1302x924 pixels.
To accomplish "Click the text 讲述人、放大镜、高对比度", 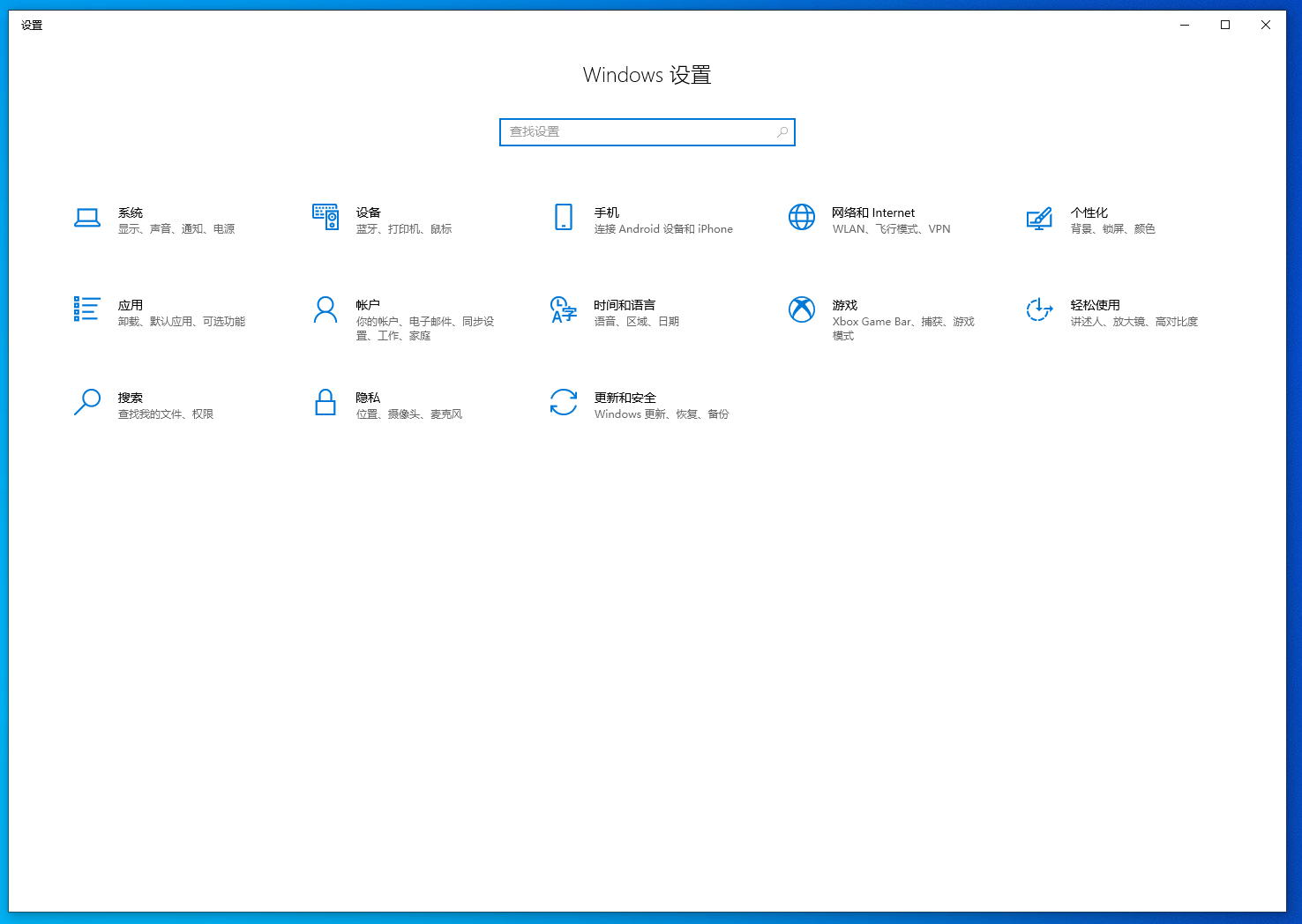I will click(x=1134, y=322).
